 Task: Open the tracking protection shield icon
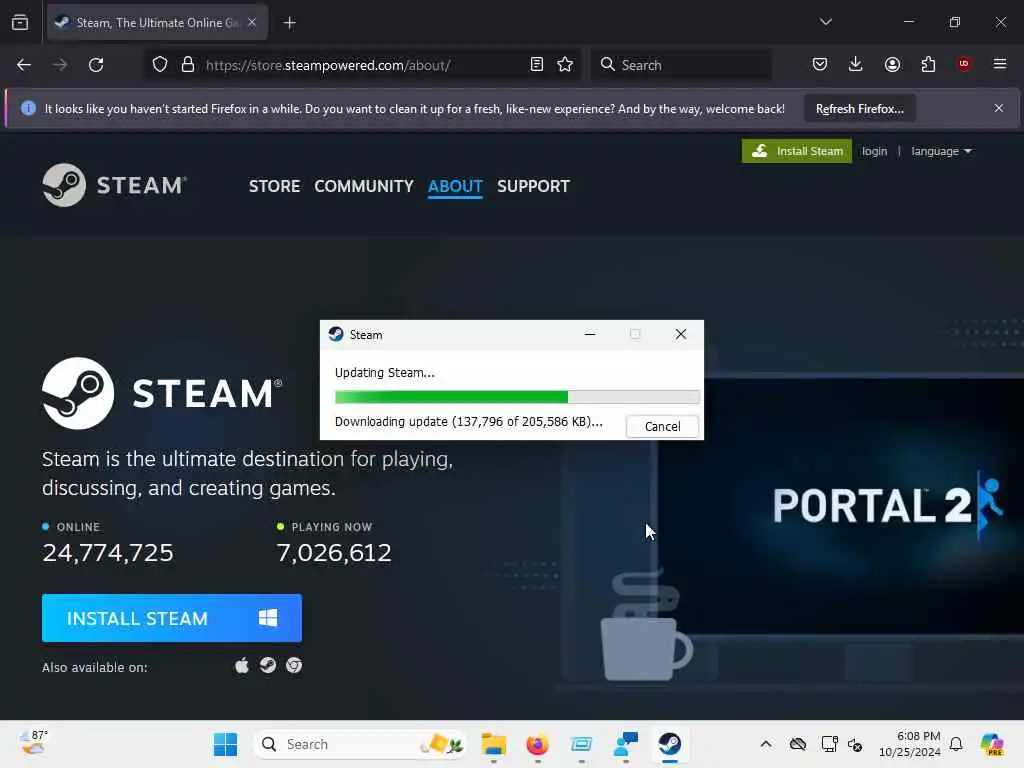point(159,65)
